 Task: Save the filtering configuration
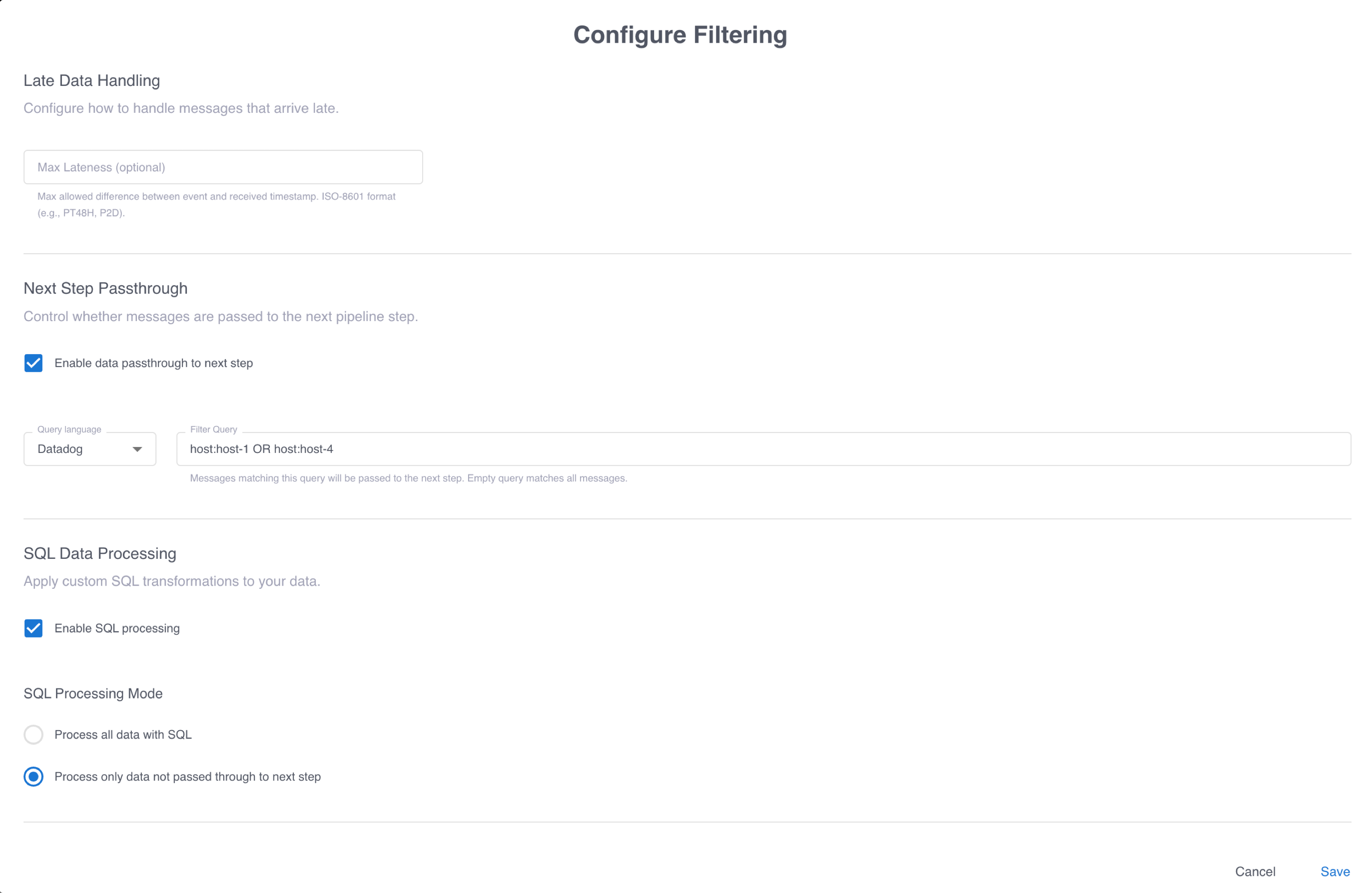(1335, 871)
